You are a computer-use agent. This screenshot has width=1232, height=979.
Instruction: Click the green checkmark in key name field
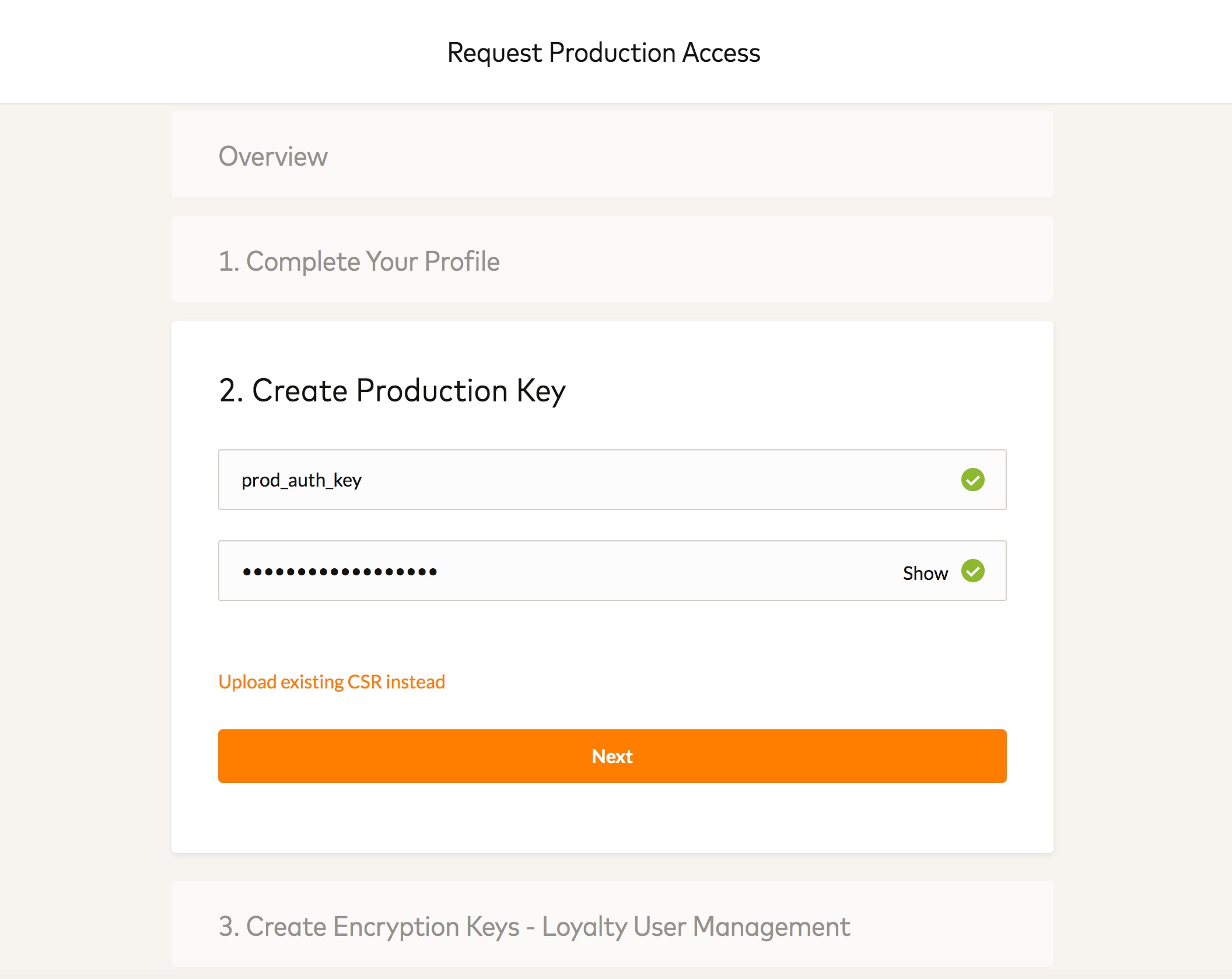pos(972,480)
